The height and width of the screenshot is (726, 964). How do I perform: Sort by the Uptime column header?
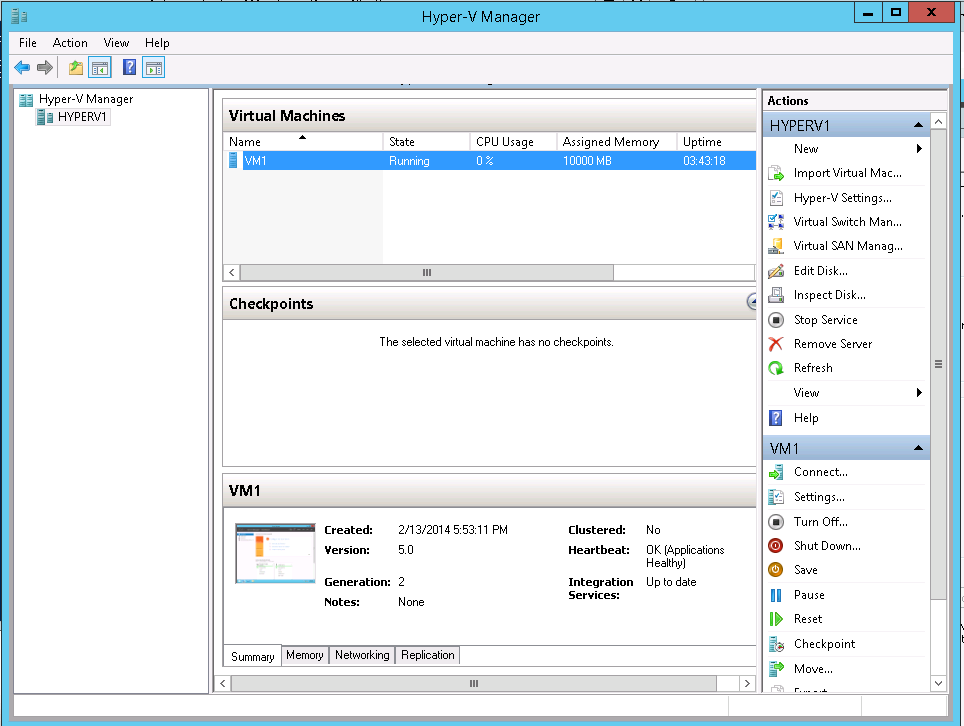pyautogui.click(x=716, y=142)
